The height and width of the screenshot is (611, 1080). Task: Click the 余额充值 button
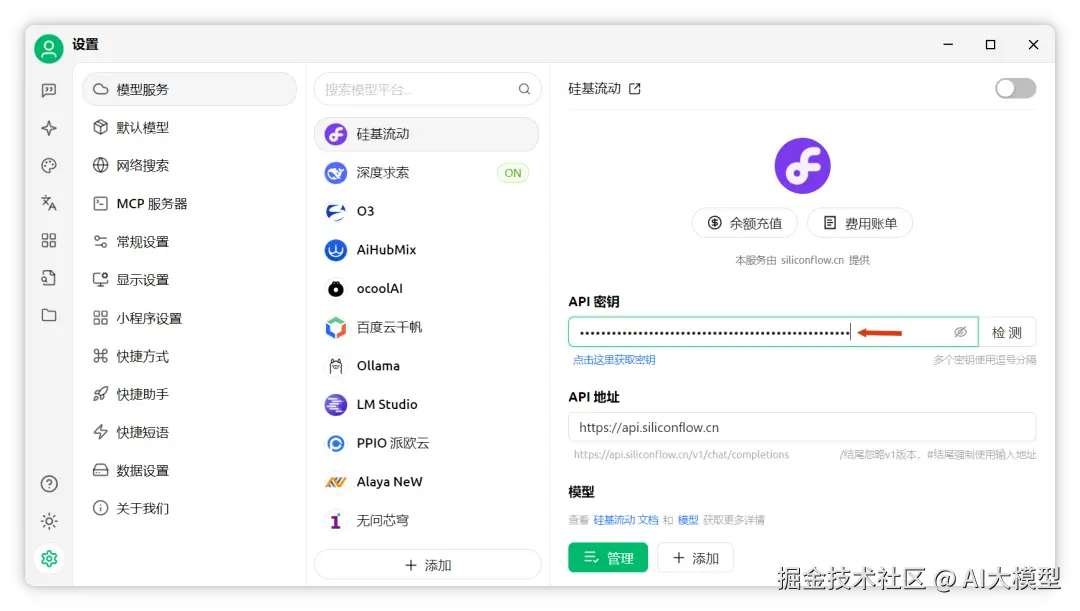(x=745, y=223)
